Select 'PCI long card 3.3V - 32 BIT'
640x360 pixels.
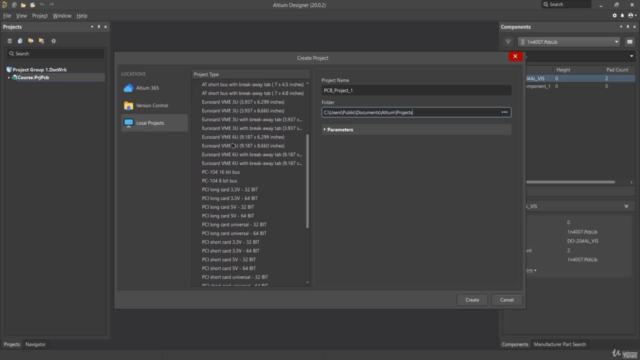pos(229,190)
